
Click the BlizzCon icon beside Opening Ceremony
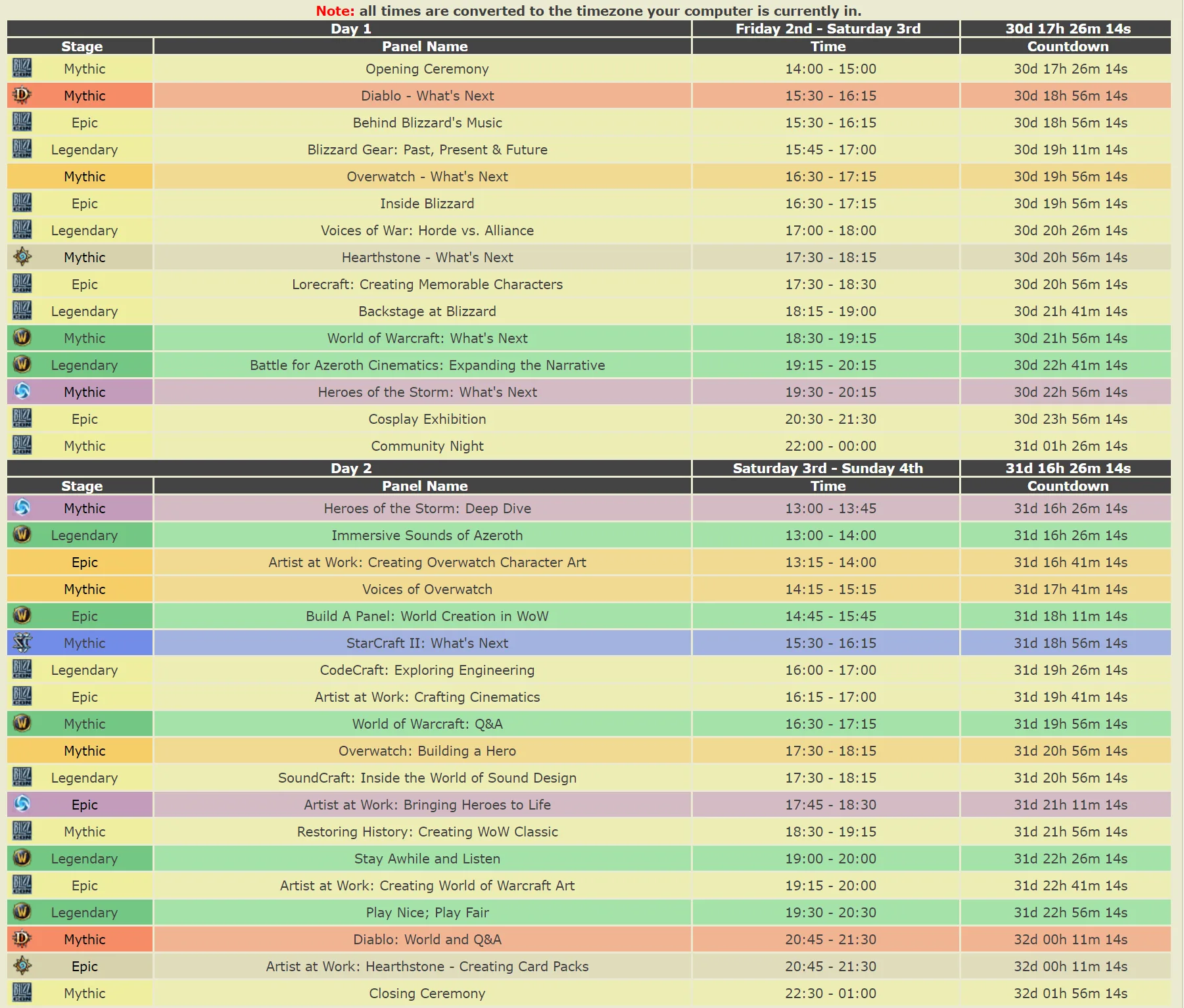(x=22, y=68)
